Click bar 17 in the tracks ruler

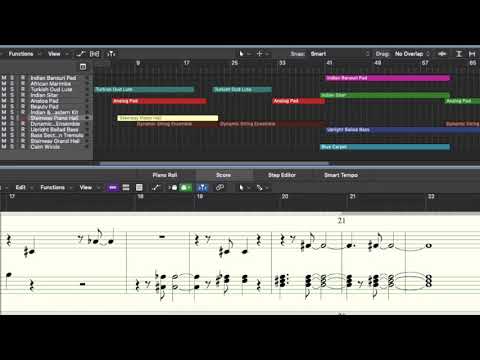tap(187, 63)
